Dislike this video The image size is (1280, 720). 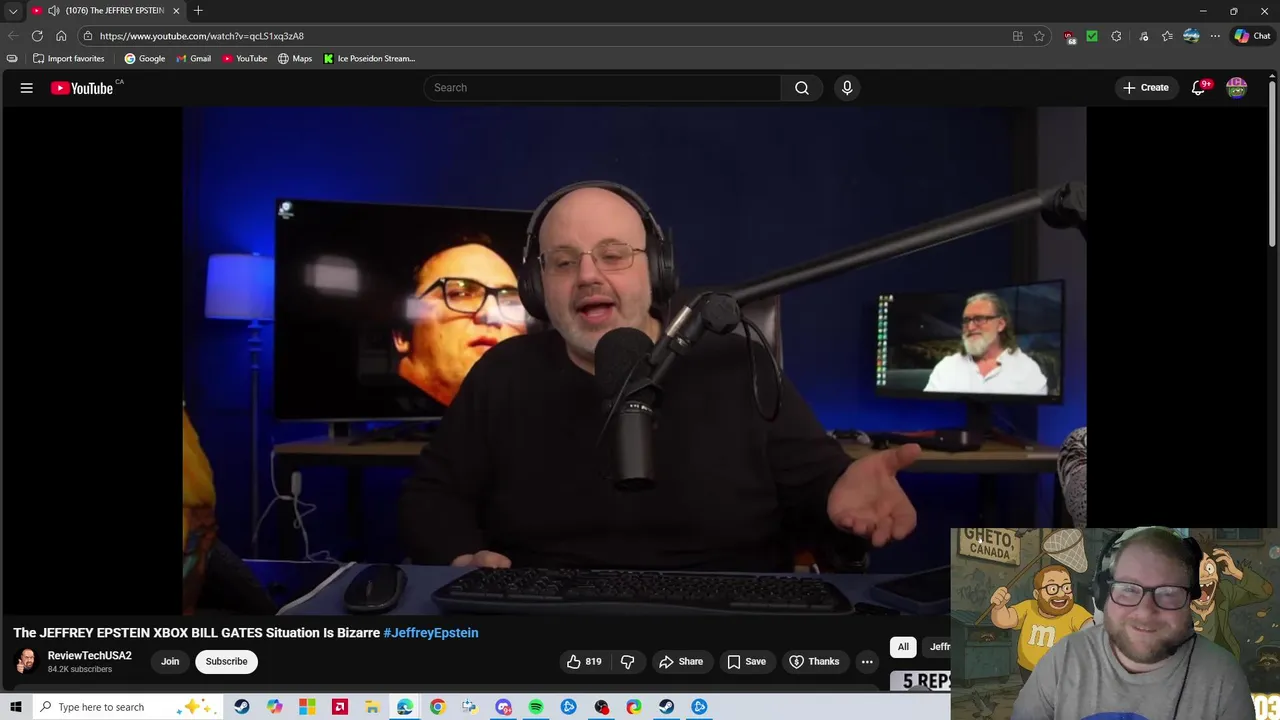point(628,661)
